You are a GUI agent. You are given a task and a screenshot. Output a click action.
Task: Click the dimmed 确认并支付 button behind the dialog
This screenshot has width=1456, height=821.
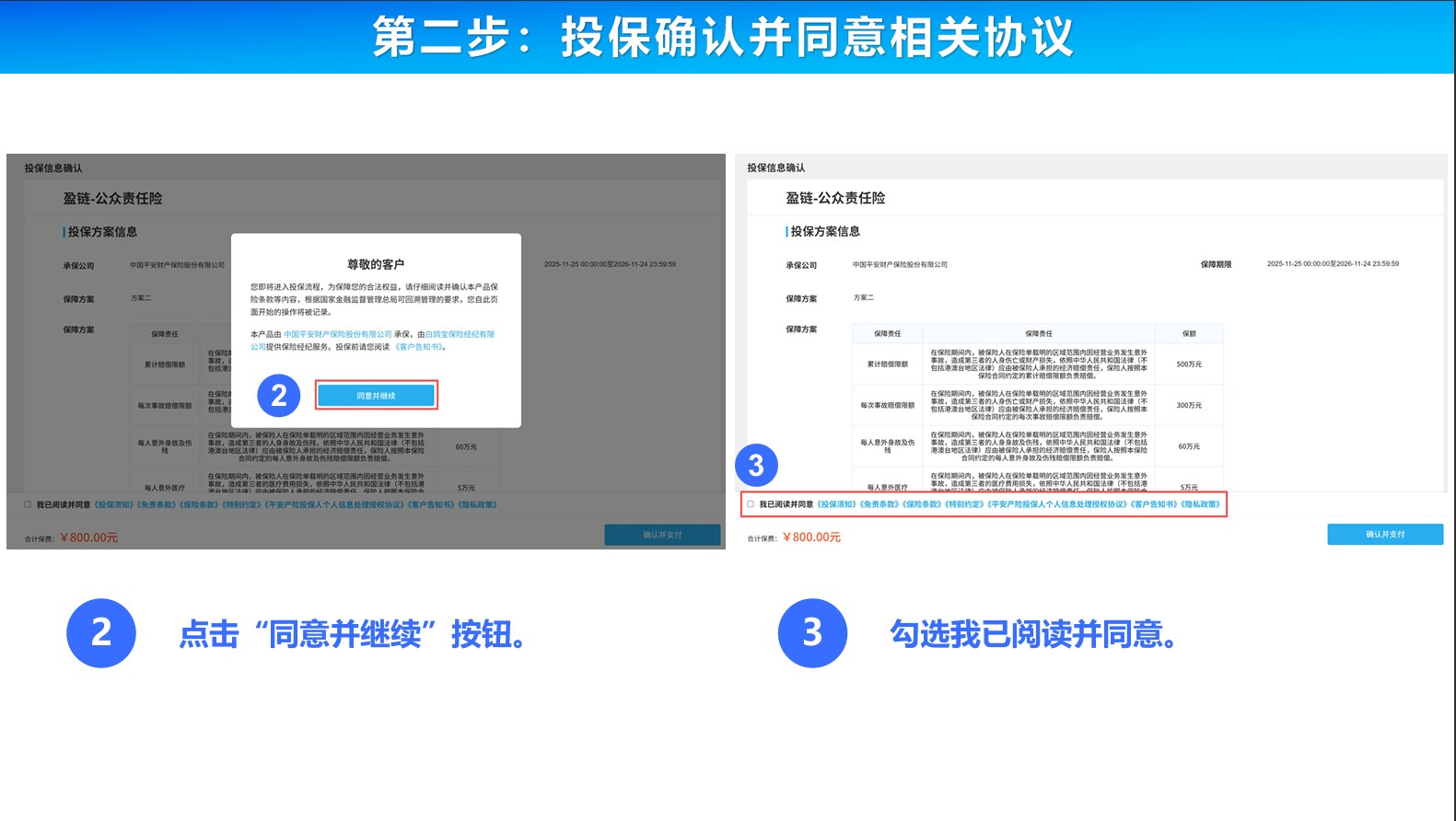(662, 535)
